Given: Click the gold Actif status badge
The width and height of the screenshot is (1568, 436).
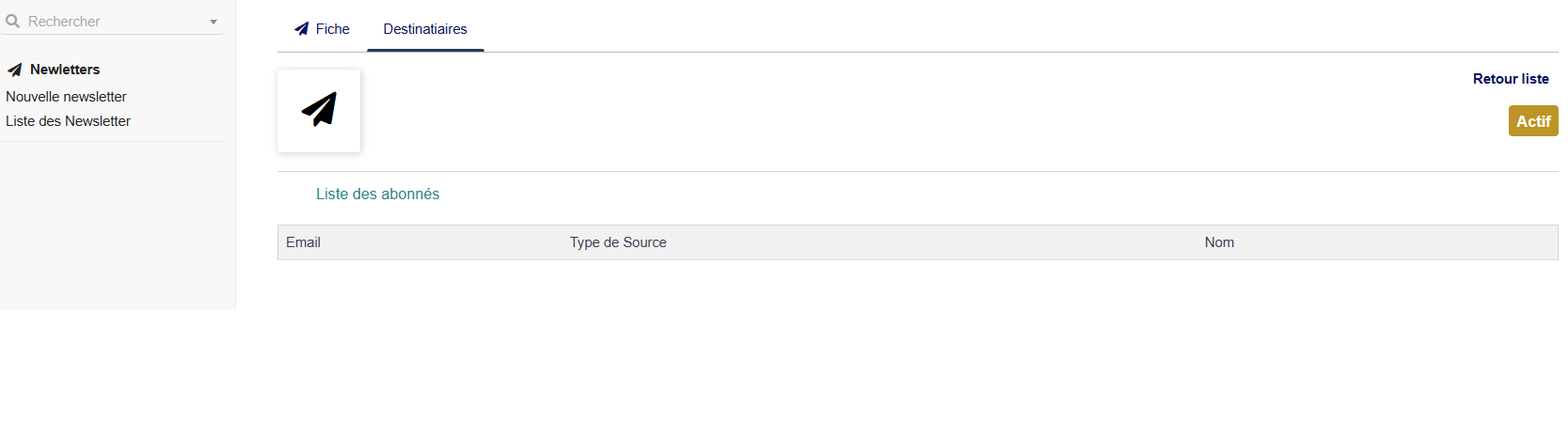Looking at the screenshot, I should tap(1533, 121).
